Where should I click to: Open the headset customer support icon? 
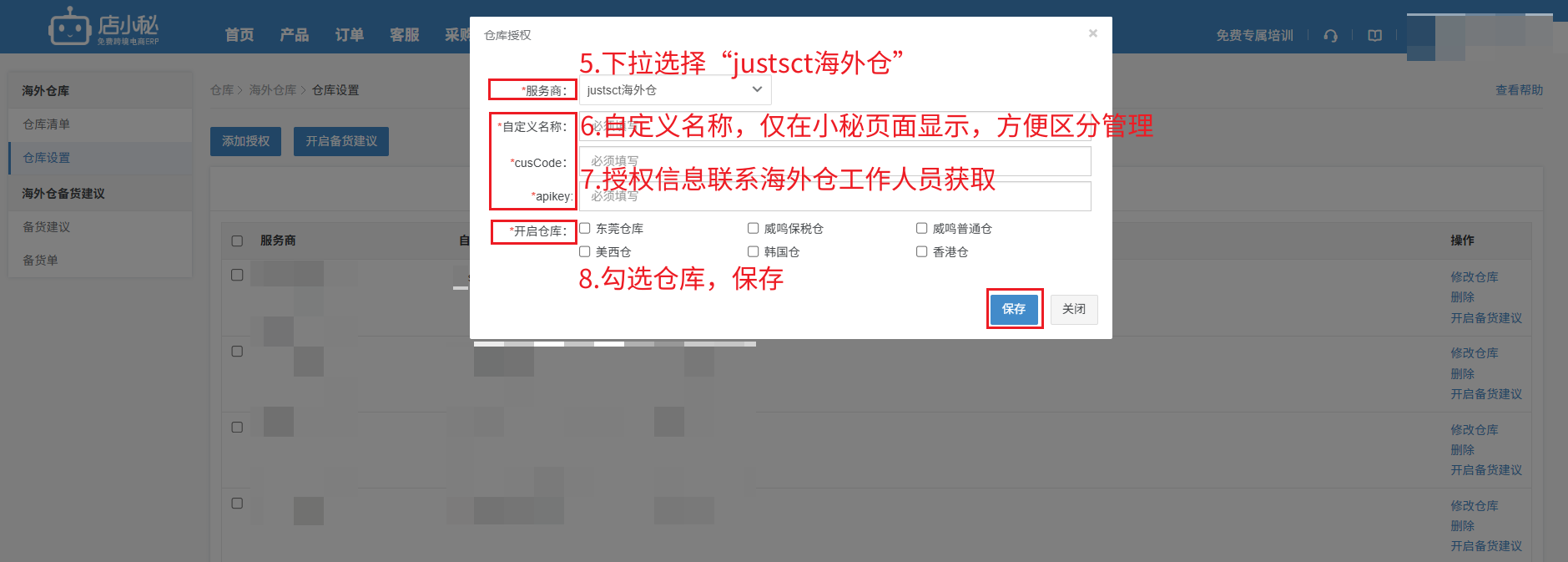[x=1331, y=35]
